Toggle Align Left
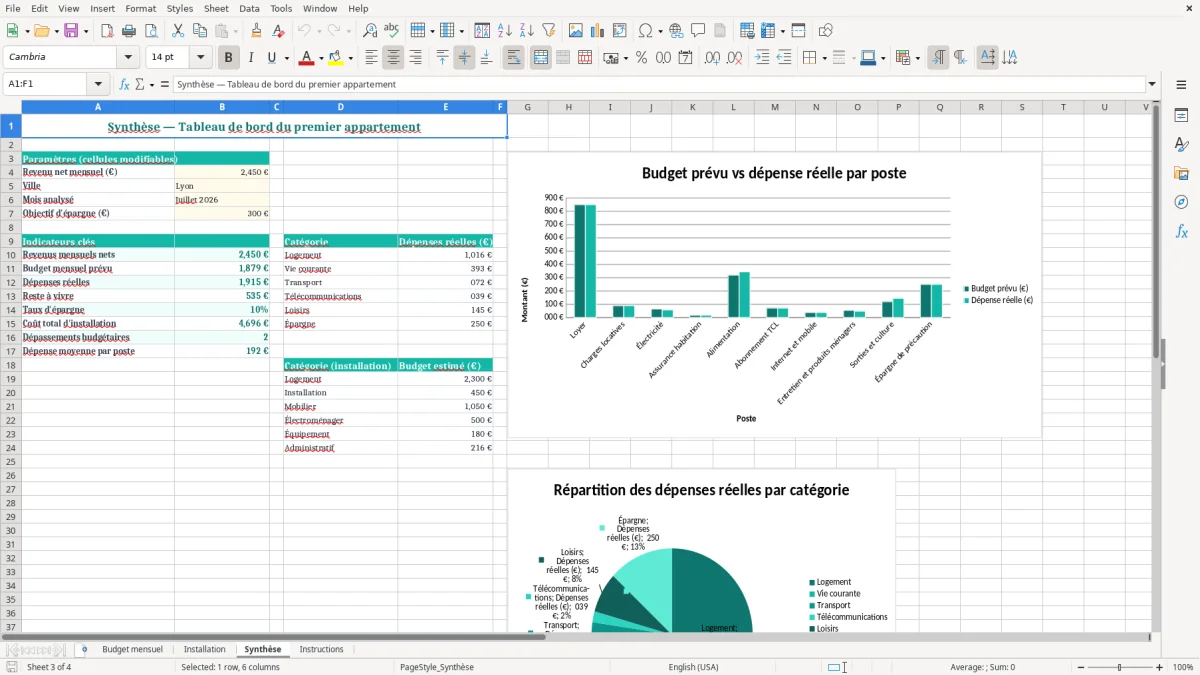The width and height of the screenshot is (1200, 675). pos(371,58)
